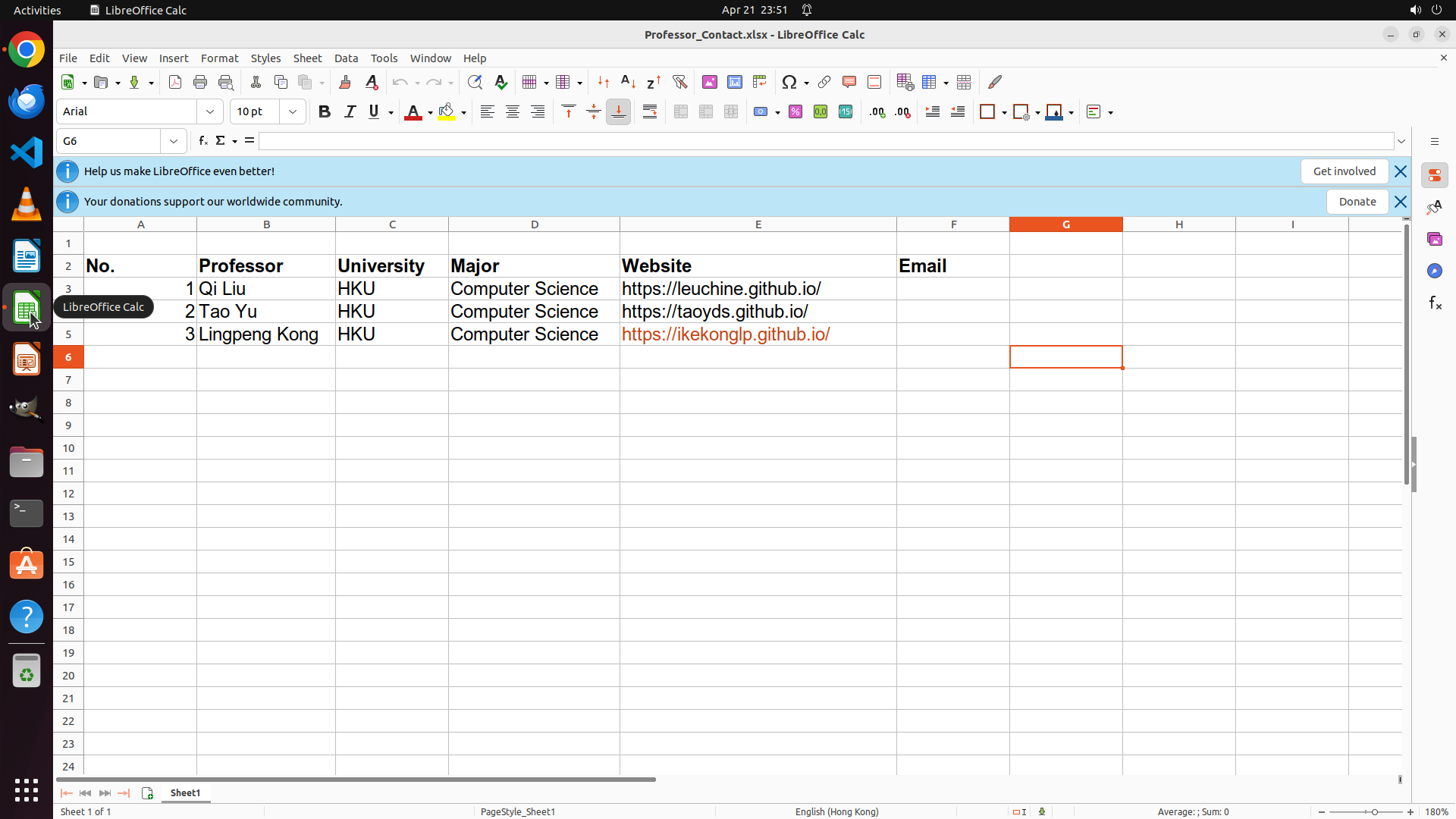
Task: Expand the Arial font name dropdown
Action: (210, 112)
